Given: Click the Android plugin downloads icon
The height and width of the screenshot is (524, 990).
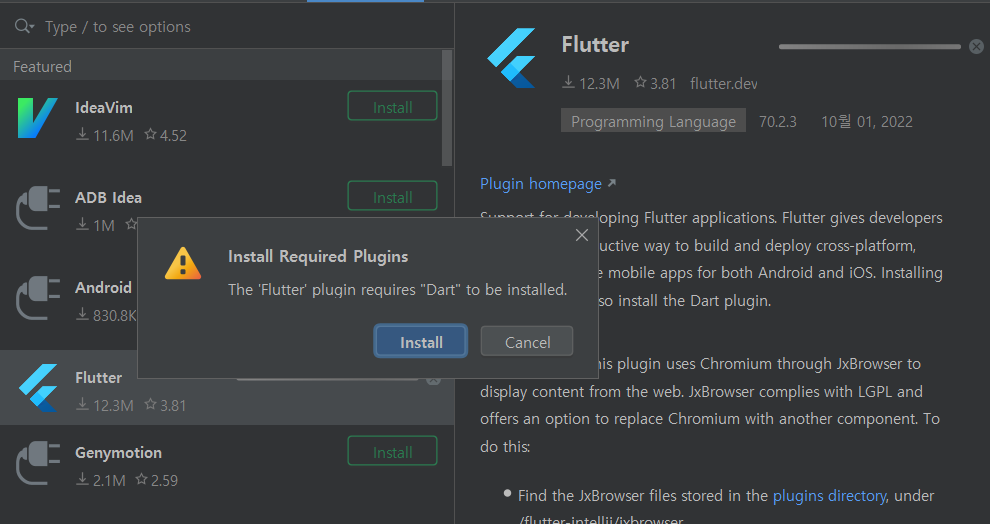Looking at the screenshot, I should click(x=82, y=314).
